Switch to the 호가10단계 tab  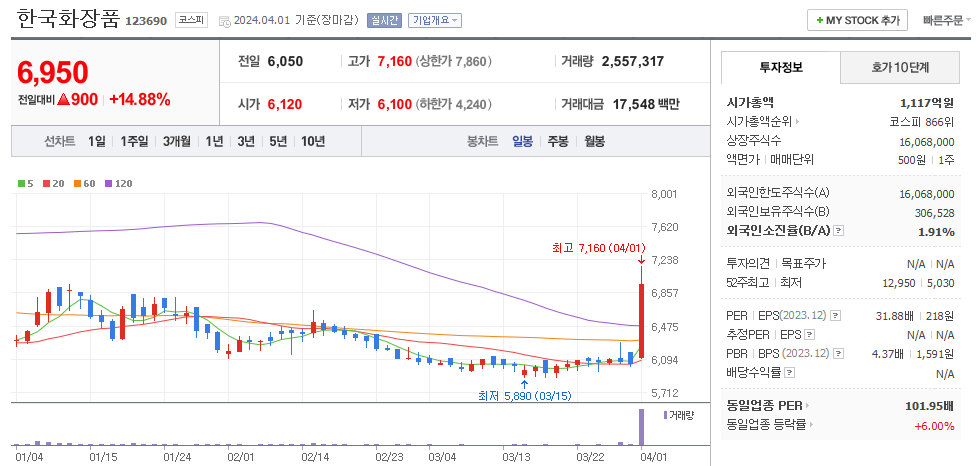[900, 67]
